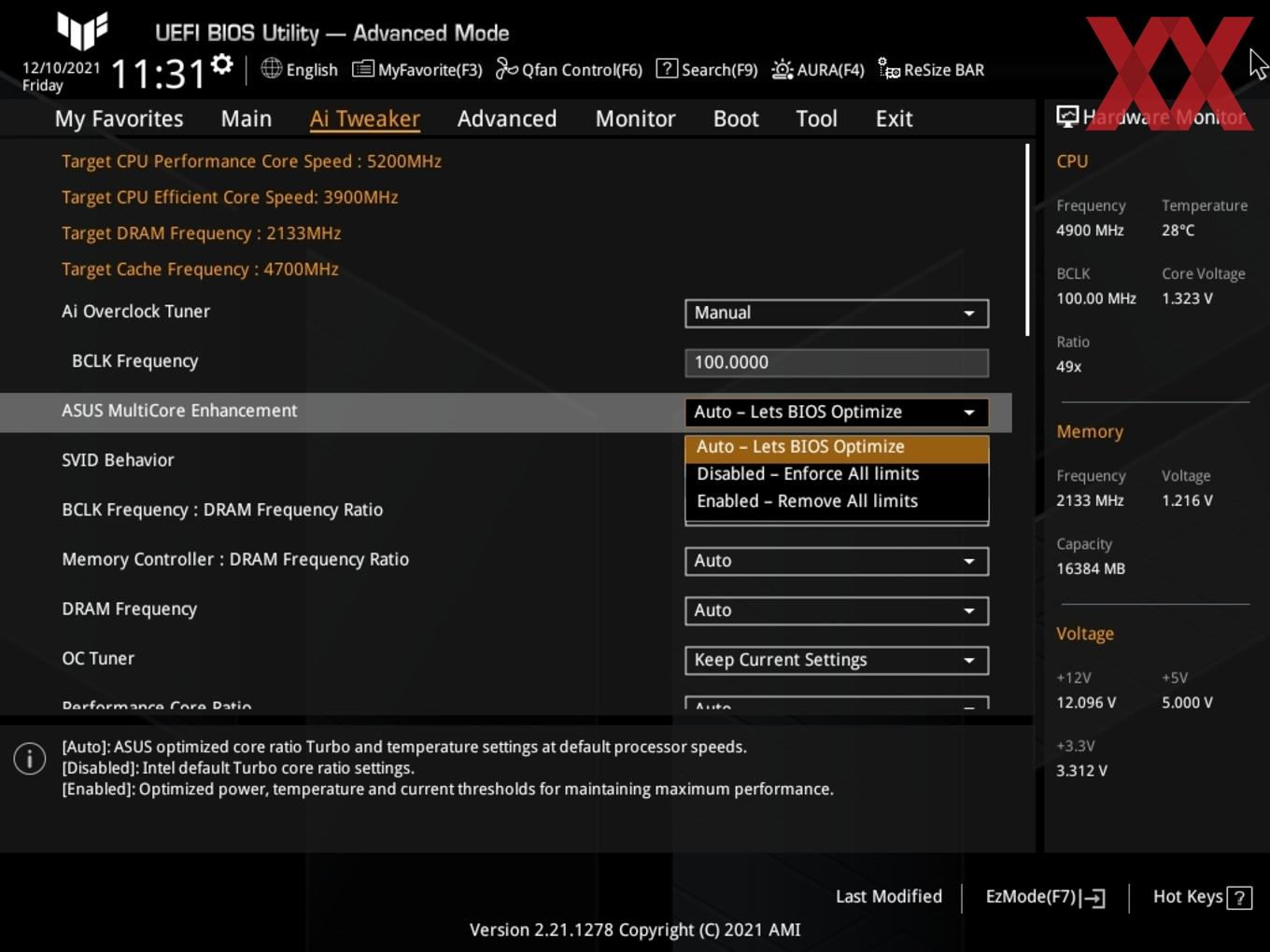1270x952 pixels.
Task: Select the ASUS MultiCore Enhancement row label
Action: click(x=179, y=411)
